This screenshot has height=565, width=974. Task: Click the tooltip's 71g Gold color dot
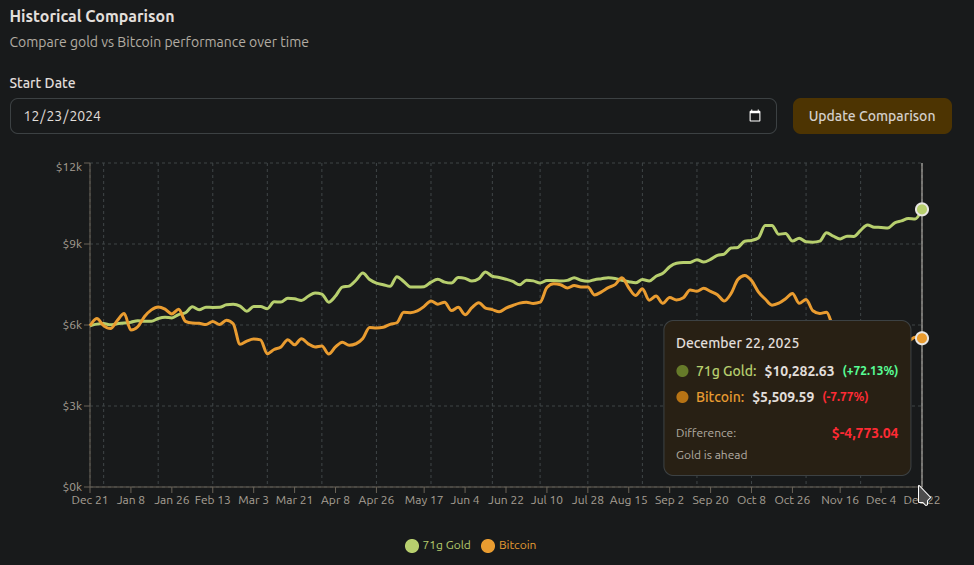coord(683,371)
